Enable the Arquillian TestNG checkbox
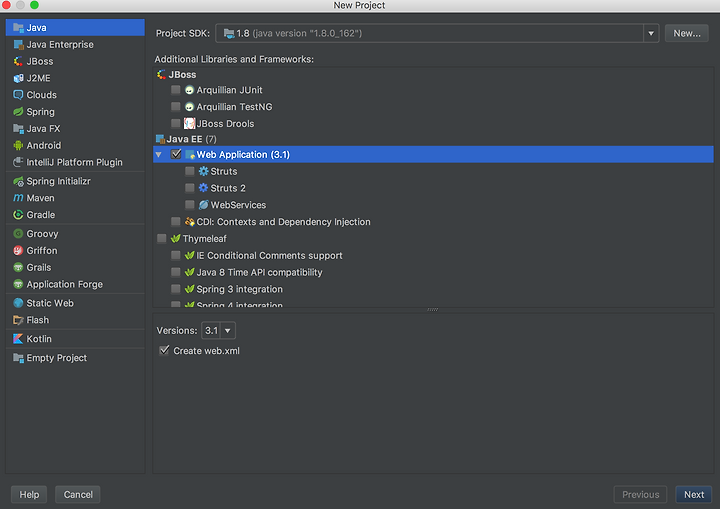The height and width of the screenshot is (509, 720). pyautogui.click(x=175, y=107)
